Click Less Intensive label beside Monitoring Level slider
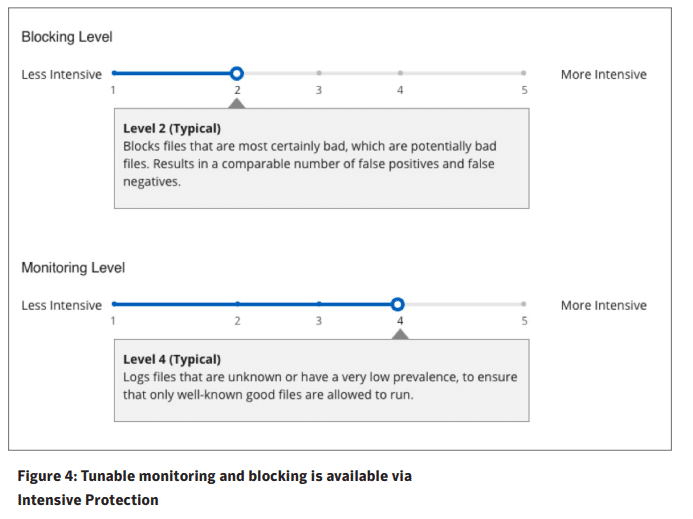Image resolution: width=693 pixels, height=519 pixels. (x=61, y=305)
